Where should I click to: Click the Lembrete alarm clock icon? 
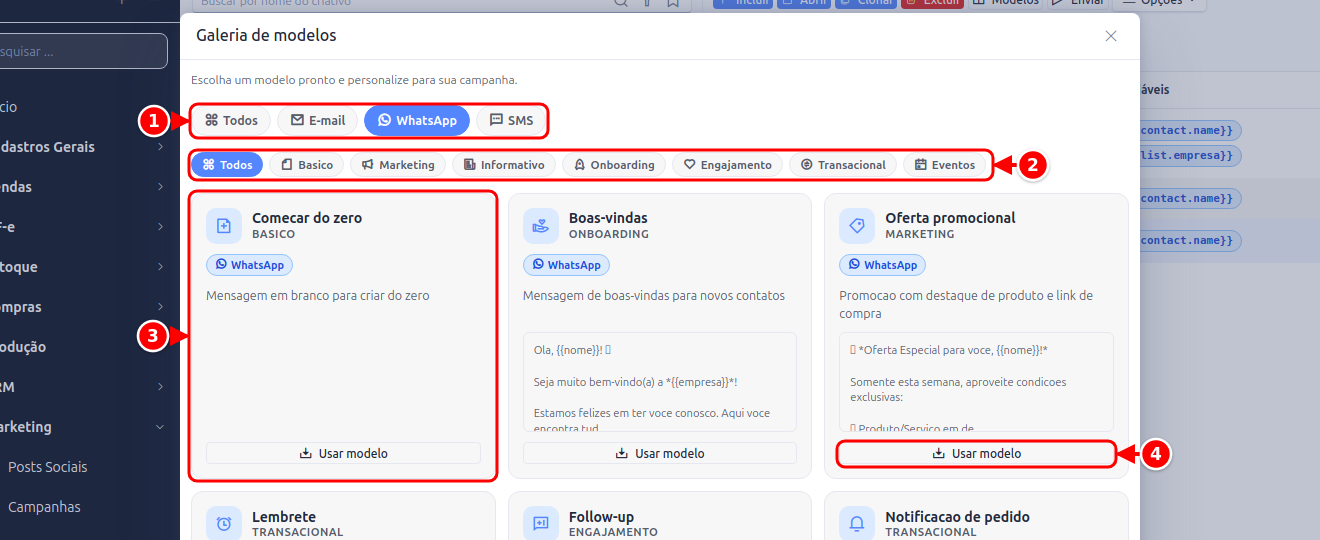point(224,523)
